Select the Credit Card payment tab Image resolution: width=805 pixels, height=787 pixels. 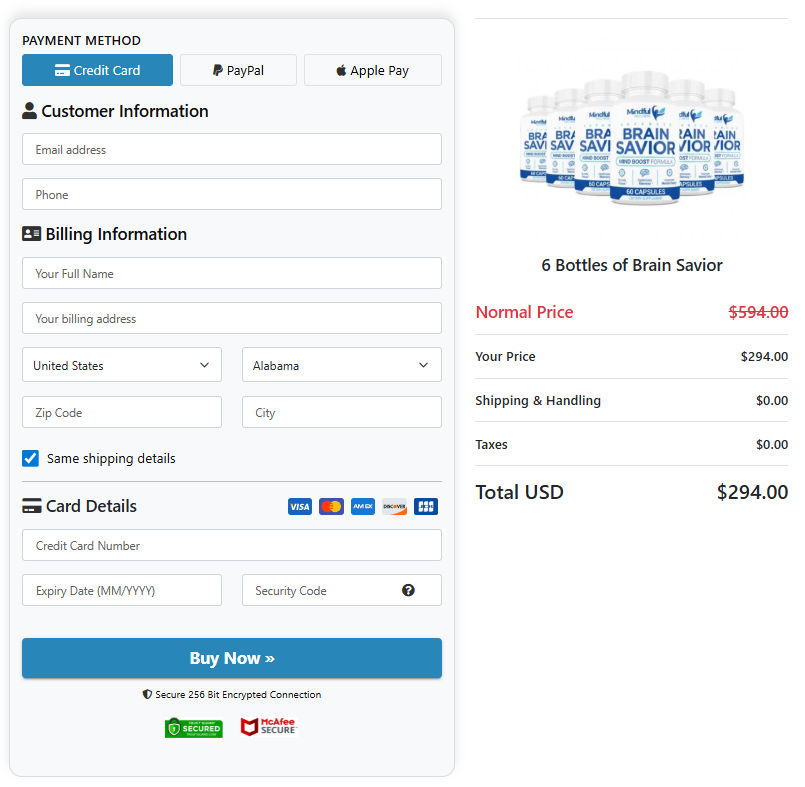coord(97,70)
